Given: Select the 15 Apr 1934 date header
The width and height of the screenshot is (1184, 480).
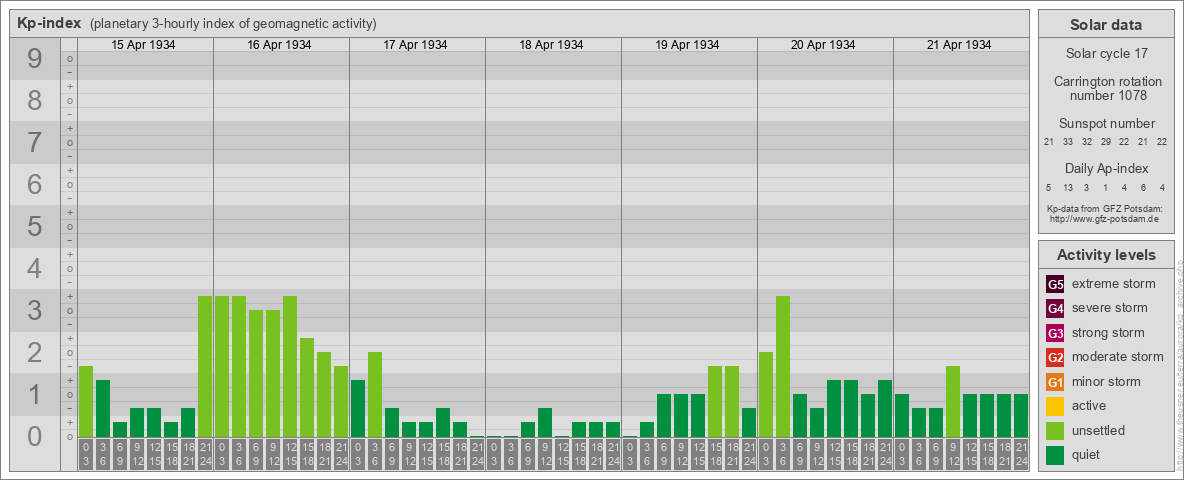Looking at the screenshot, I should 143,45.
